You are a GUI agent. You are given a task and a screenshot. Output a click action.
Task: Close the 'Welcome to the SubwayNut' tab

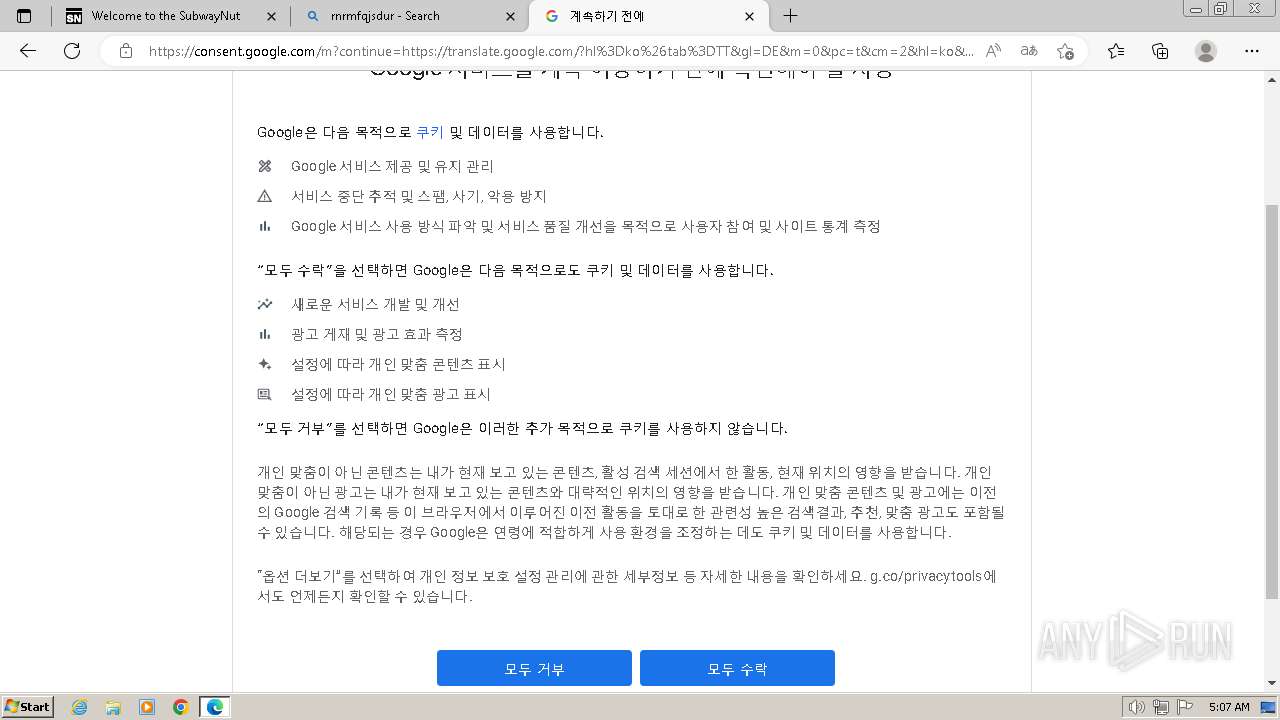click(271, 16)
